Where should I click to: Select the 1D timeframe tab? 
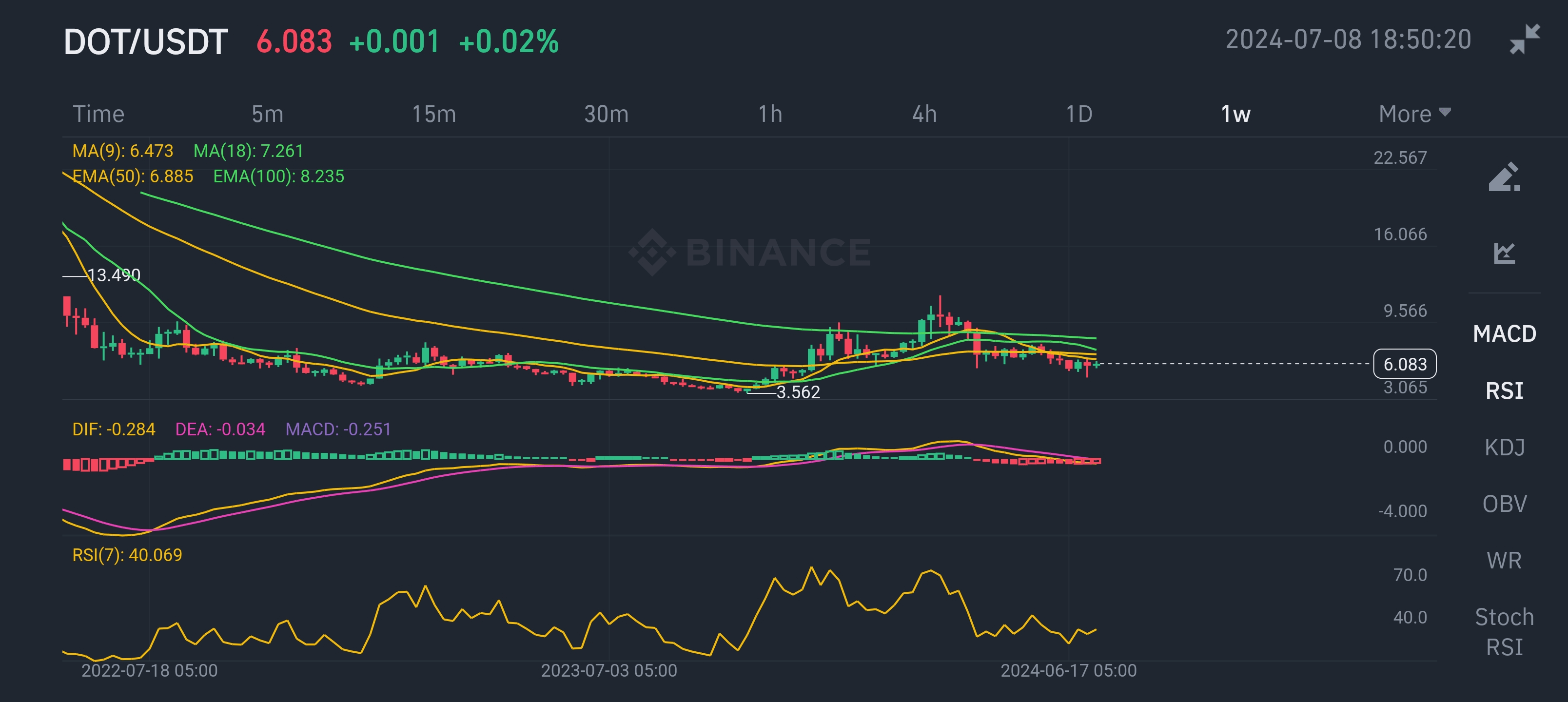pos(1078,114)
